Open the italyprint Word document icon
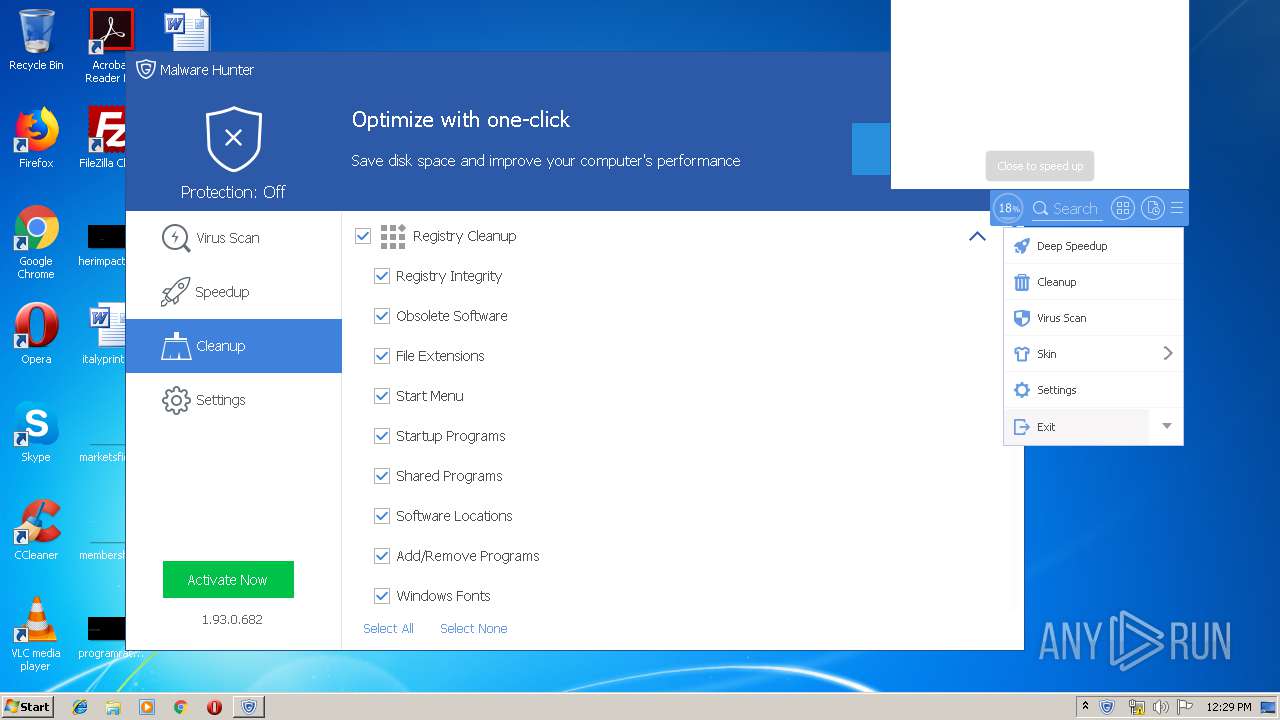1280x720 pixels. coord(106,334)
